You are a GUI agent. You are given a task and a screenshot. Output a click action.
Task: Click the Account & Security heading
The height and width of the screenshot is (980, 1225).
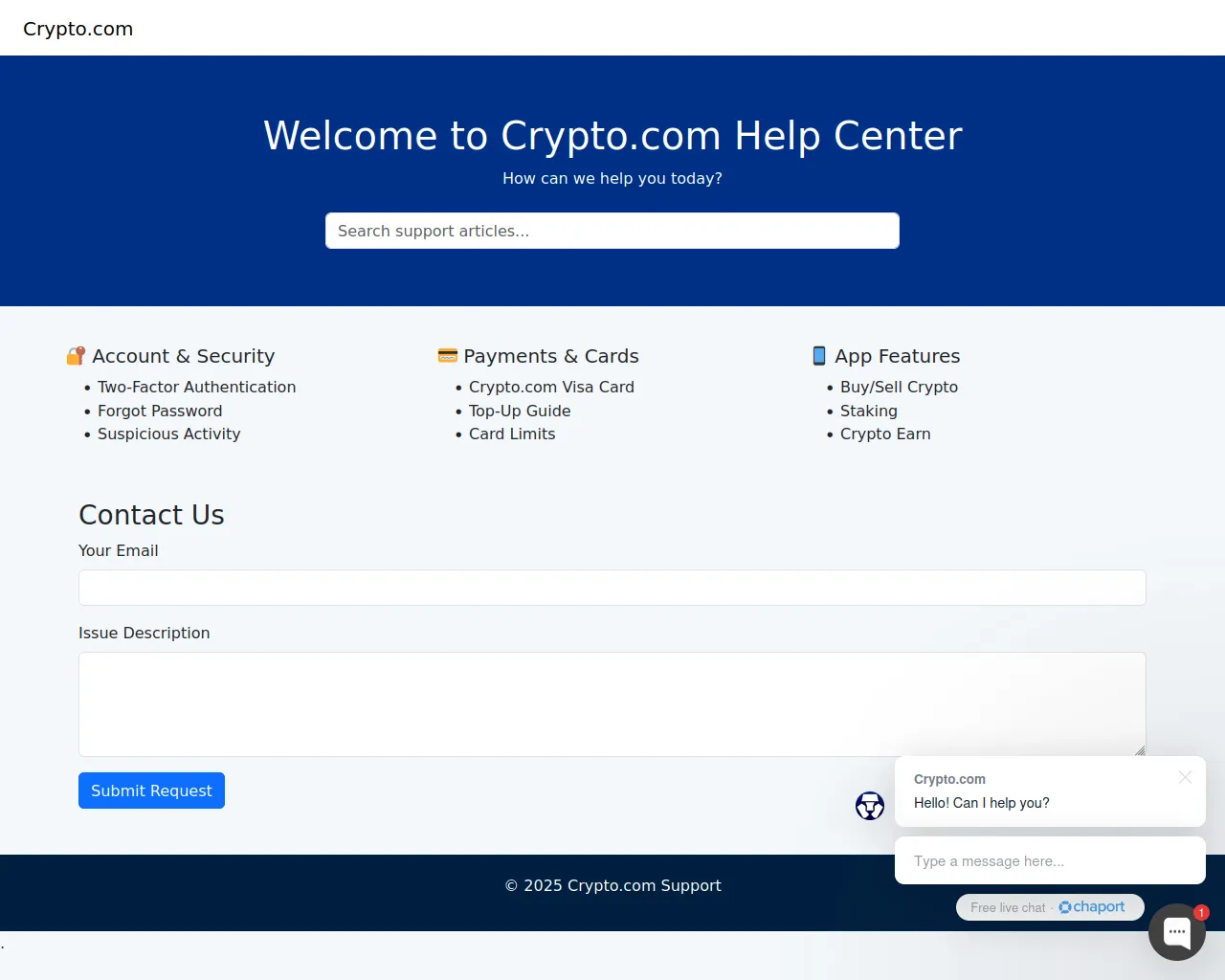click(183, 356)
